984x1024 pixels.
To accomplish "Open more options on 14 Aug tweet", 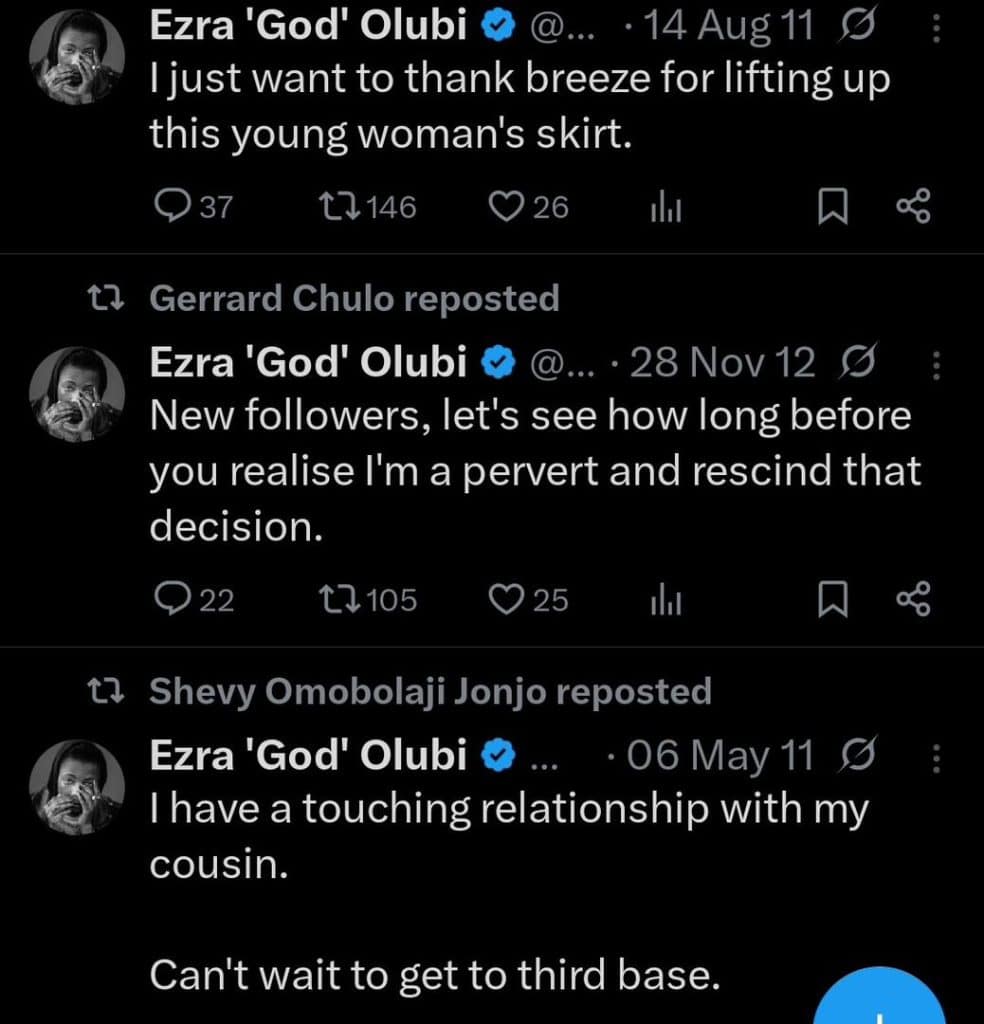I will click(x=936, y=31).
